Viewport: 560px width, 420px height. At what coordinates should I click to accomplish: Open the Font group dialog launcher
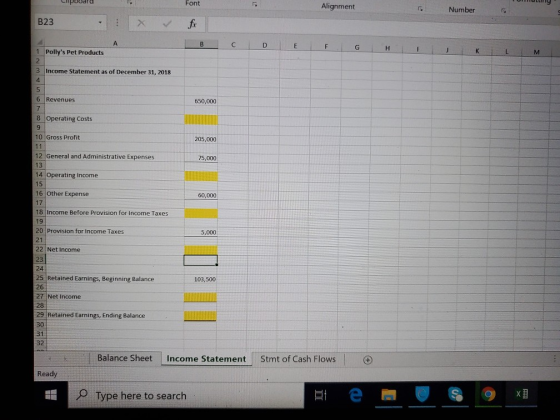(x=254, y=4)
